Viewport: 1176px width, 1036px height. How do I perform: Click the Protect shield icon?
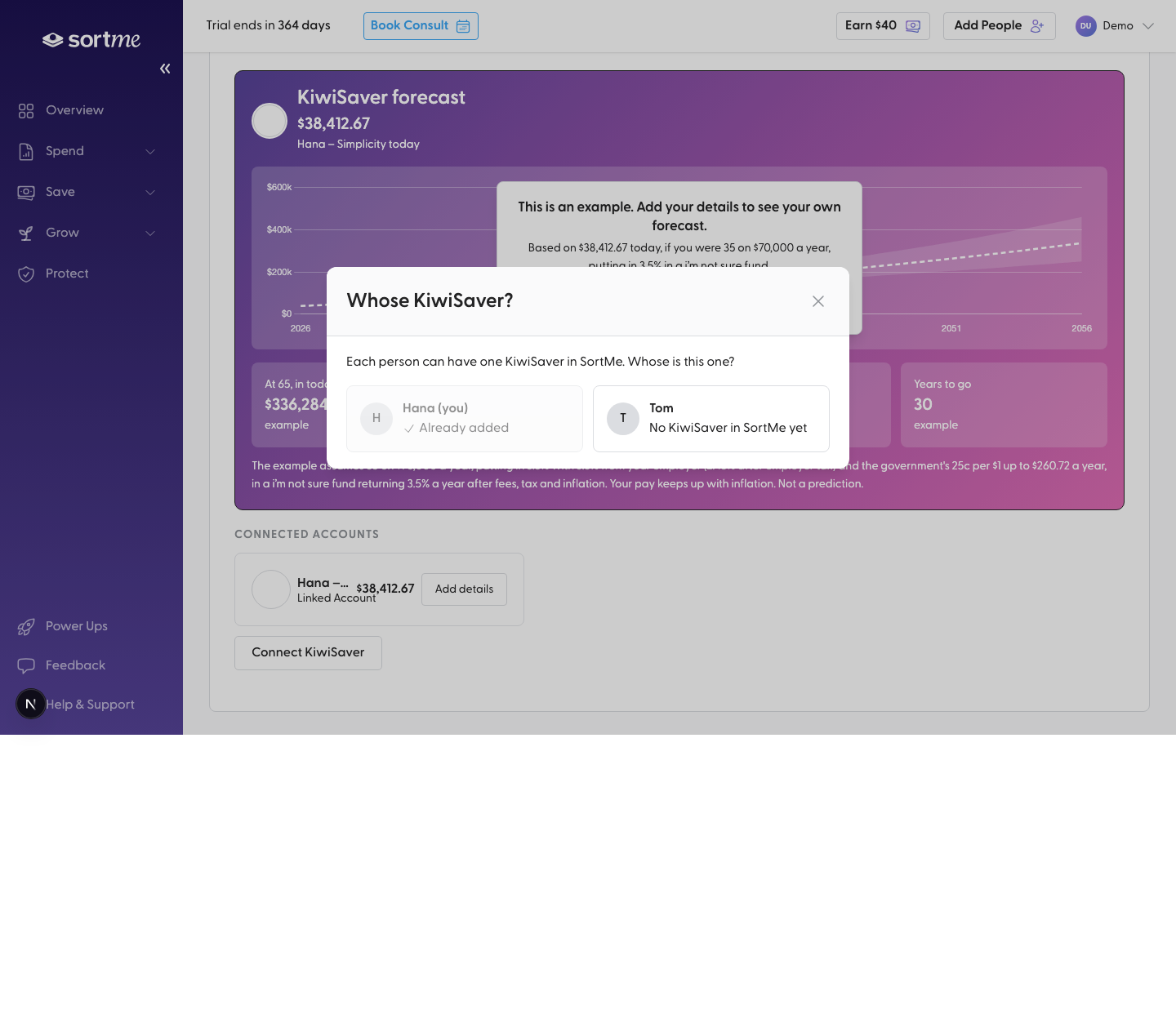26,273
